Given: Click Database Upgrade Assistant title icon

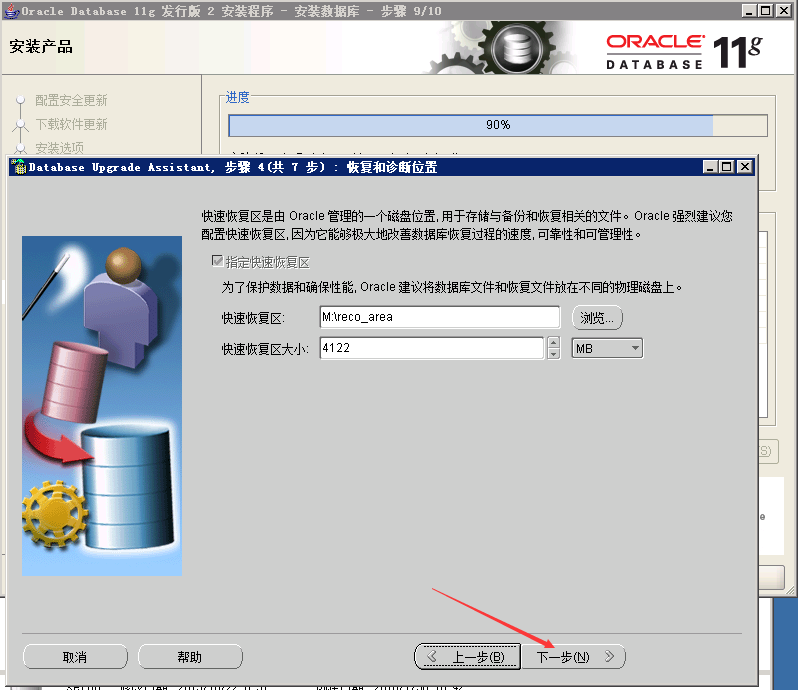Looking at the screenshot, I should [19, 167].
